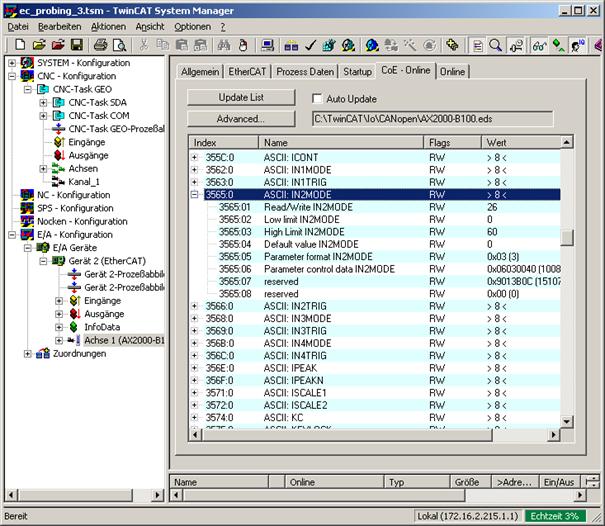The width and height of the screenshot is (605, 526).
Task: Open the Optionen menu
Action: 192,27
